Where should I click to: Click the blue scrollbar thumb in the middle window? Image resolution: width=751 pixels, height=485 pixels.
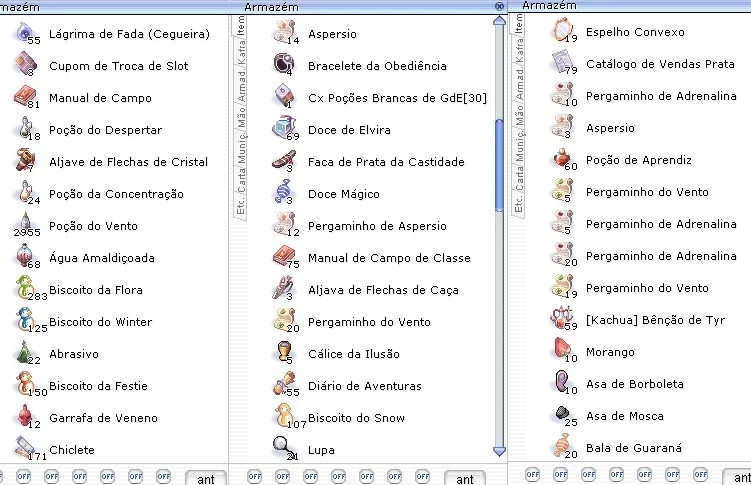(x=499, y=165)
